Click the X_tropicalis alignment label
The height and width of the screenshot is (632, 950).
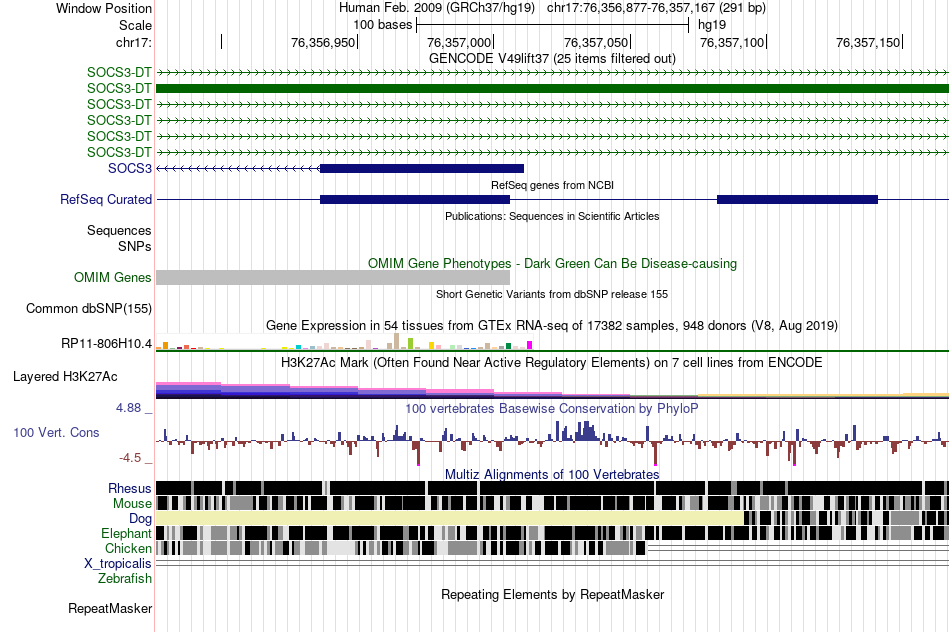point(118,564)
